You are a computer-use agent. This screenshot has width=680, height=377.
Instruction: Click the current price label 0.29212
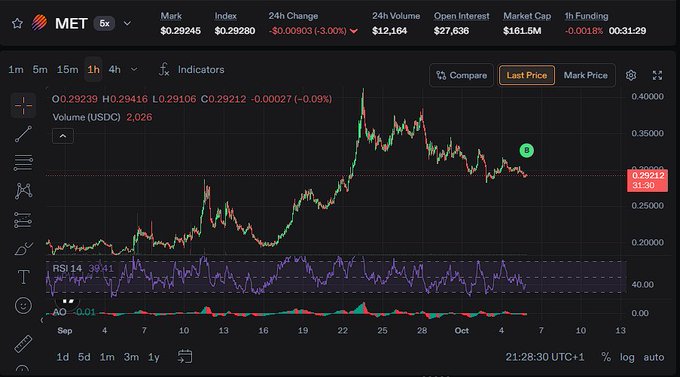point(647,180)
